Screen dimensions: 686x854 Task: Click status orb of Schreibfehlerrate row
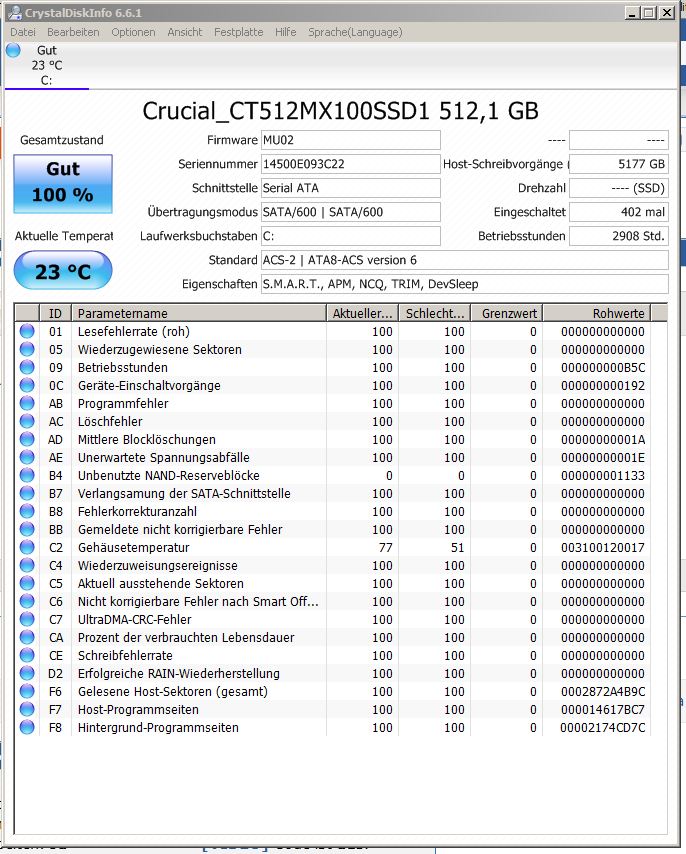[27, 655]
